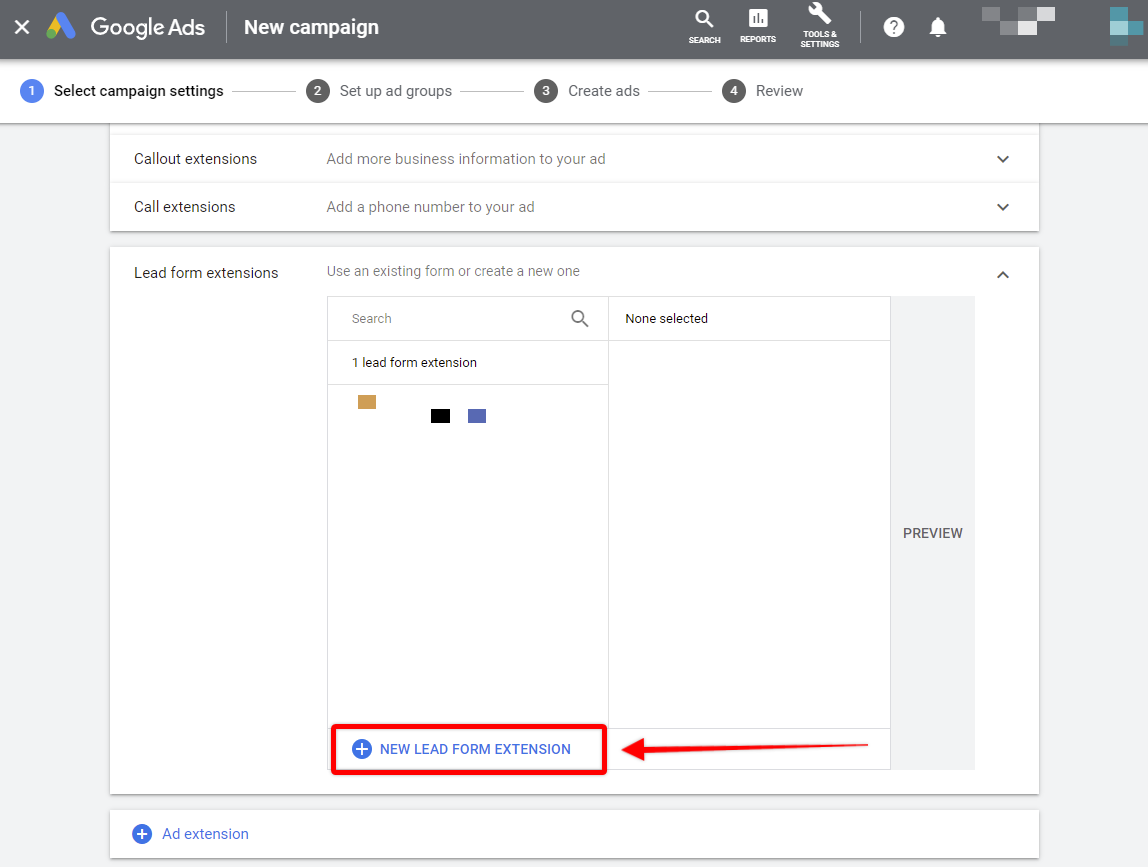Image resolution: width=1148 pixels, height=867 pixels.
Task: Click the Review step circle
Action: pyautogui.click(x=733, y=90)
